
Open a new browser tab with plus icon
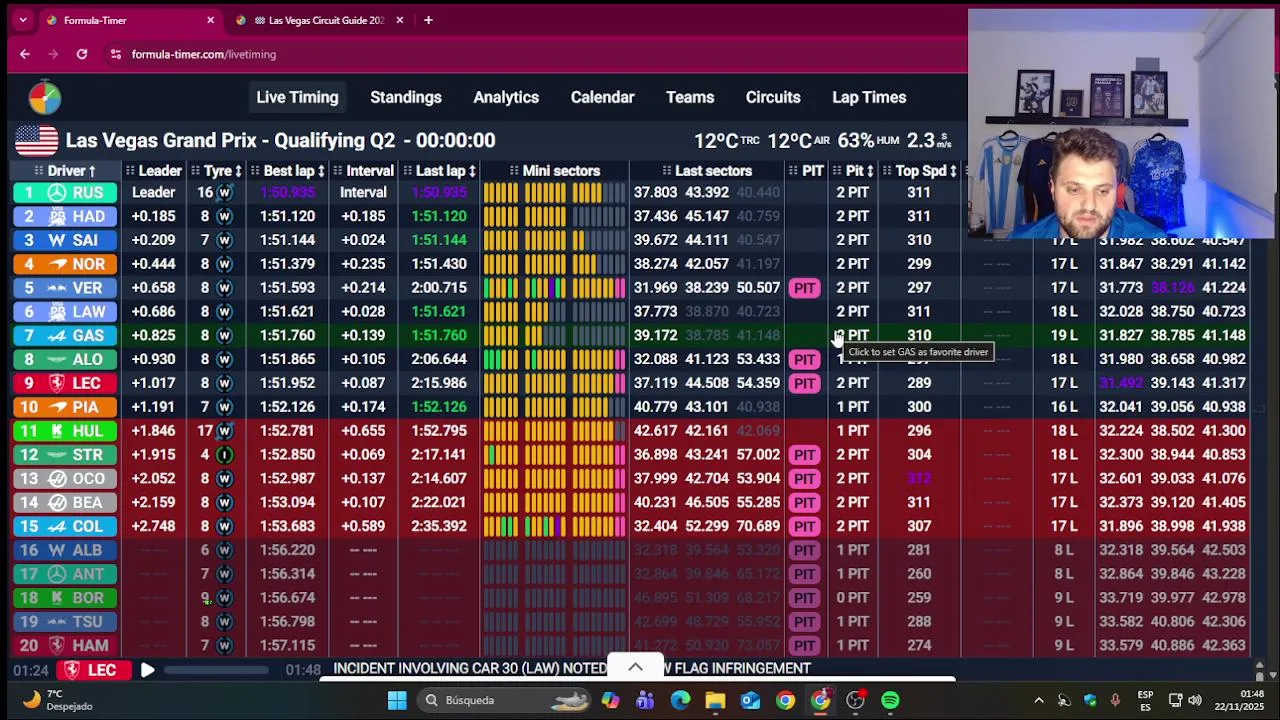pos(428,20)
